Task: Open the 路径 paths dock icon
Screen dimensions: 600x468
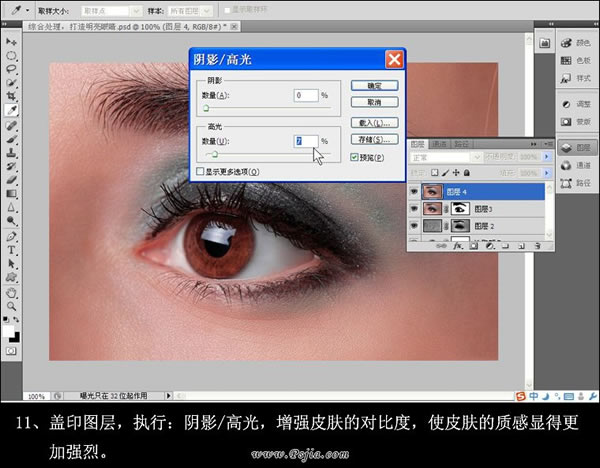Action: click(x=576, y=183)
